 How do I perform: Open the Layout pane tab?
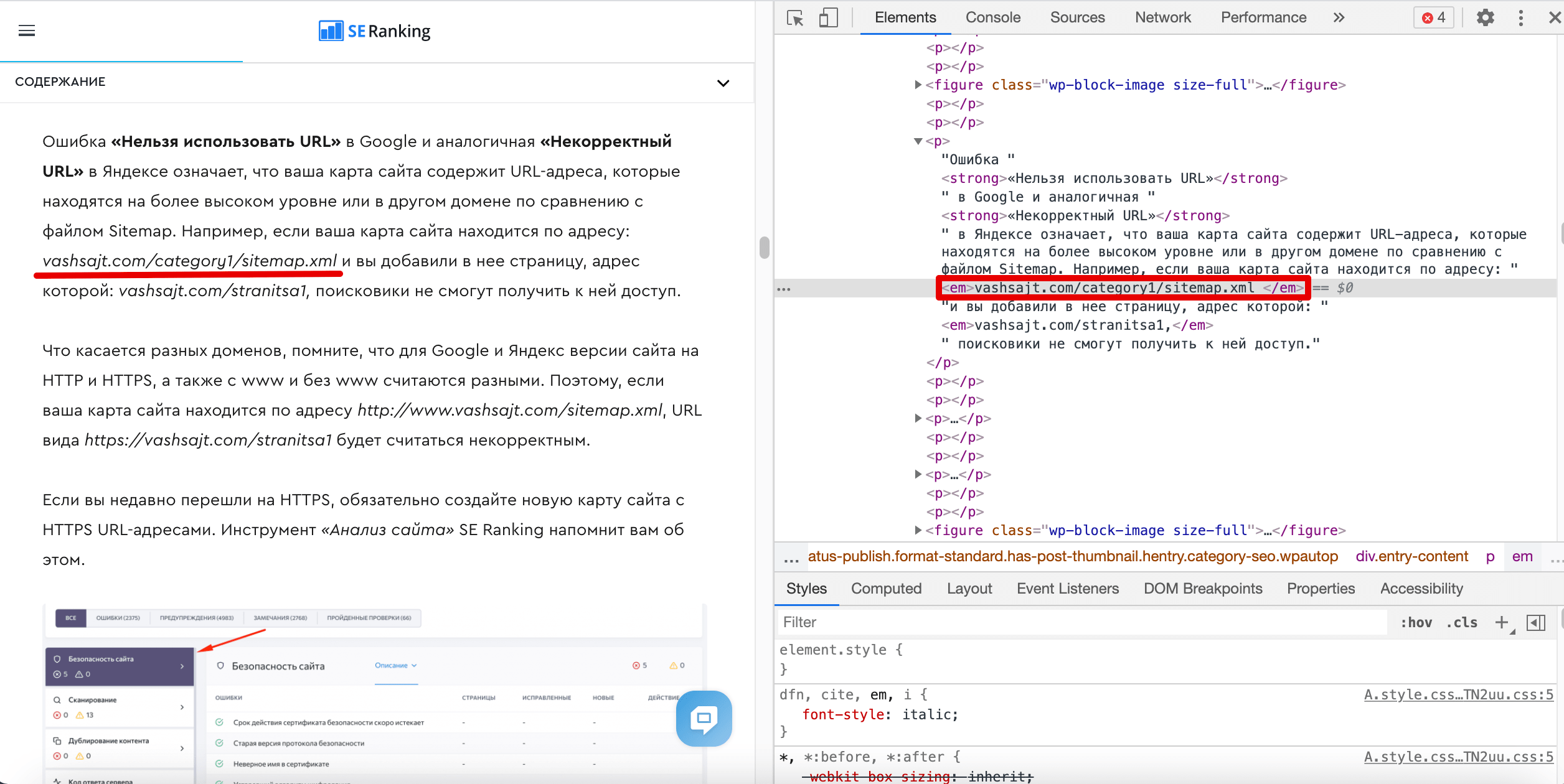(969, 589)
